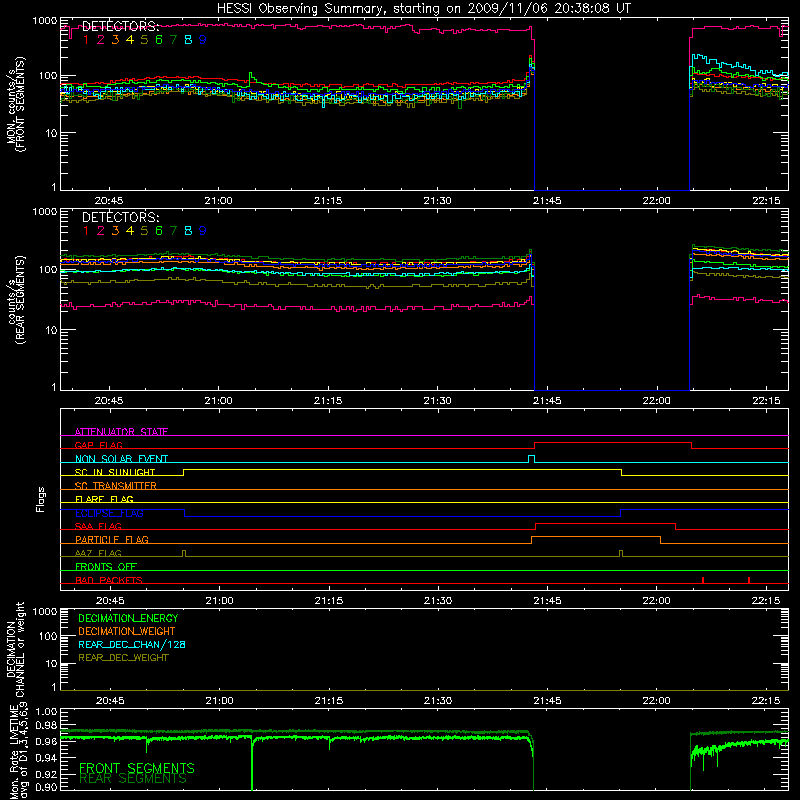Click the 22:00 tick label under the front segments plot
This screenshot has width=800, height=800.
(657, 201)
